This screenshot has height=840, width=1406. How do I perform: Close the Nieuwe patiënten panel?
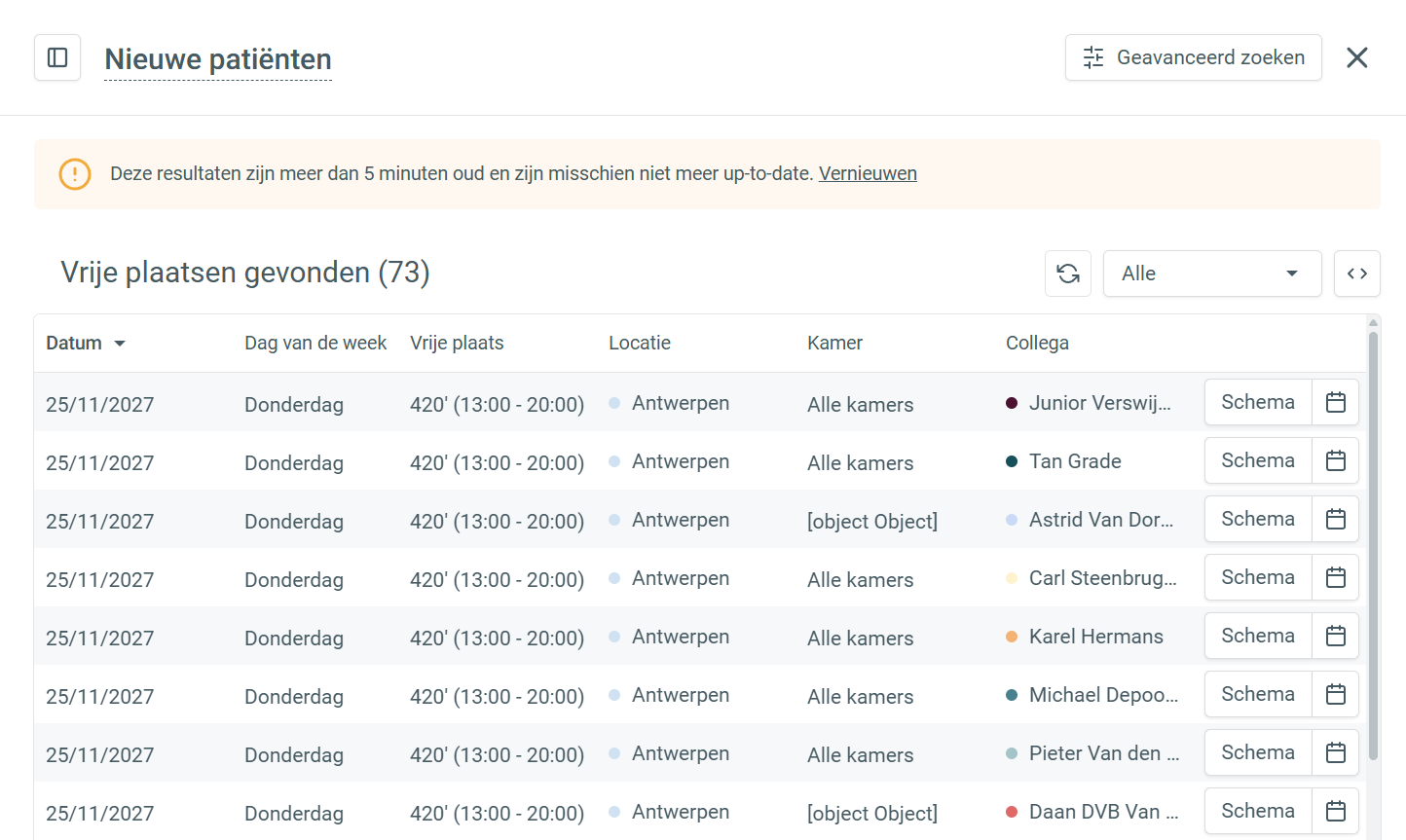(x=1357, y=57)
